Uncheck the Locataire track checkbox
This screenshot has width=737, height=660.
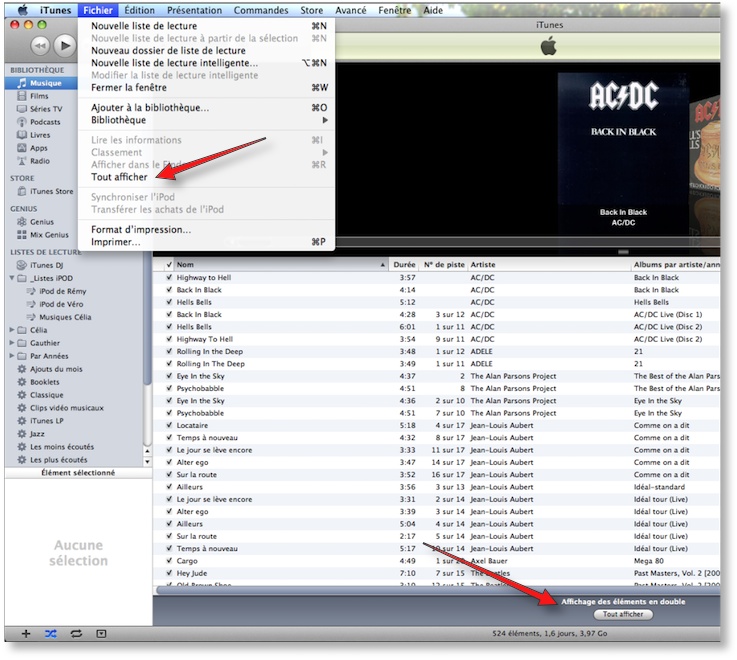(x=169, y=426)
